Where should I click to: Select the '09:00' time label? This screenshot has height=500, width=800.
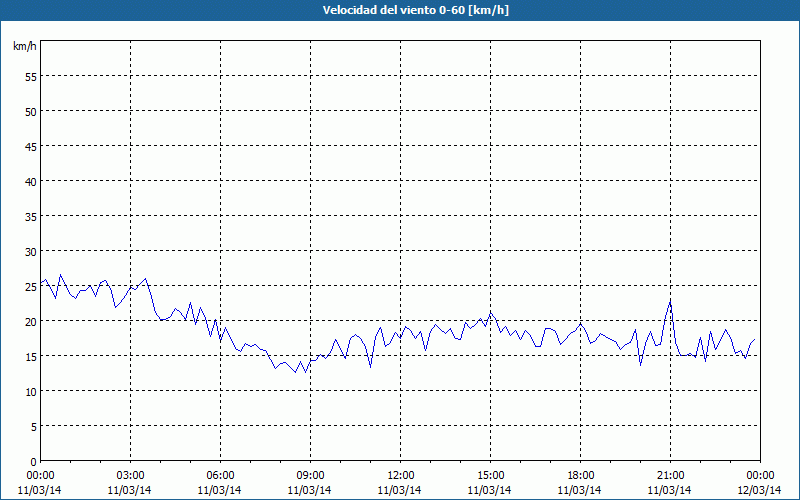[x=310, y=476]
